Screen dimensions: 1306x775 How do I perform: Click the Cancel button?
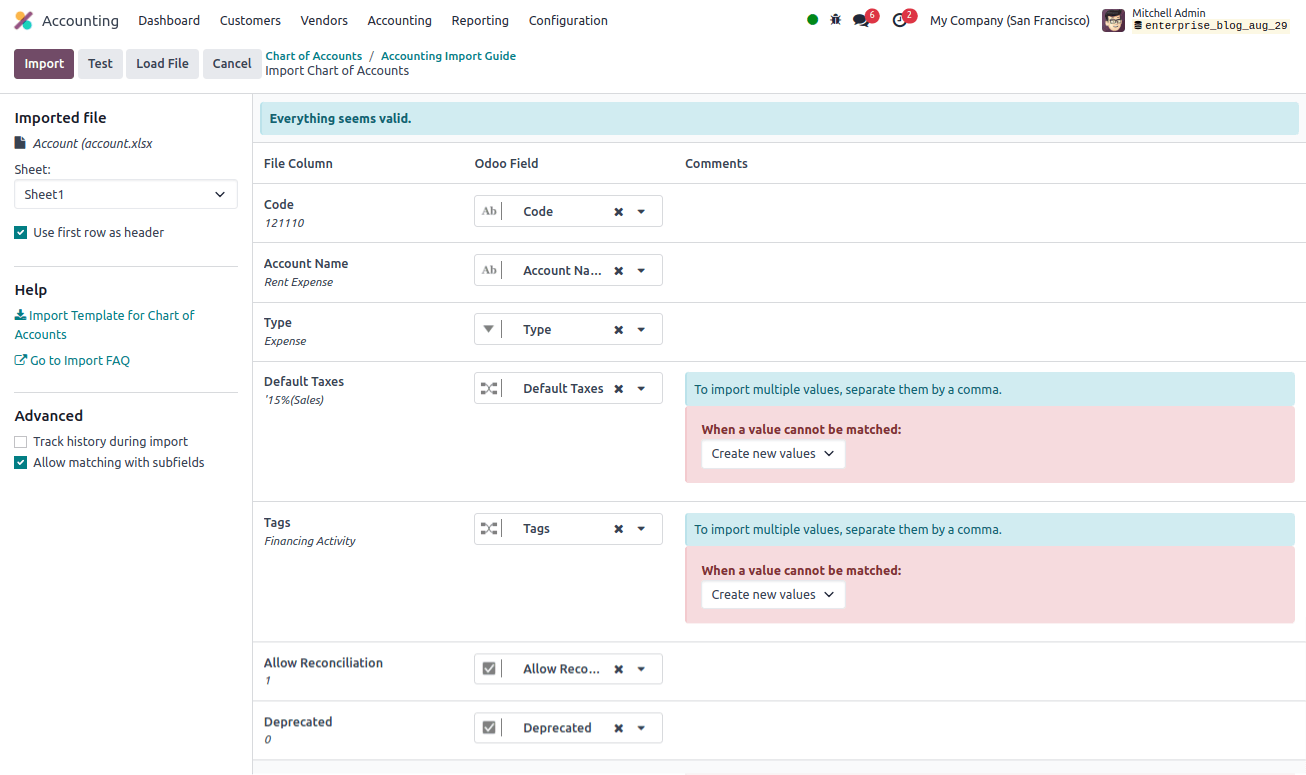[232, 63]
